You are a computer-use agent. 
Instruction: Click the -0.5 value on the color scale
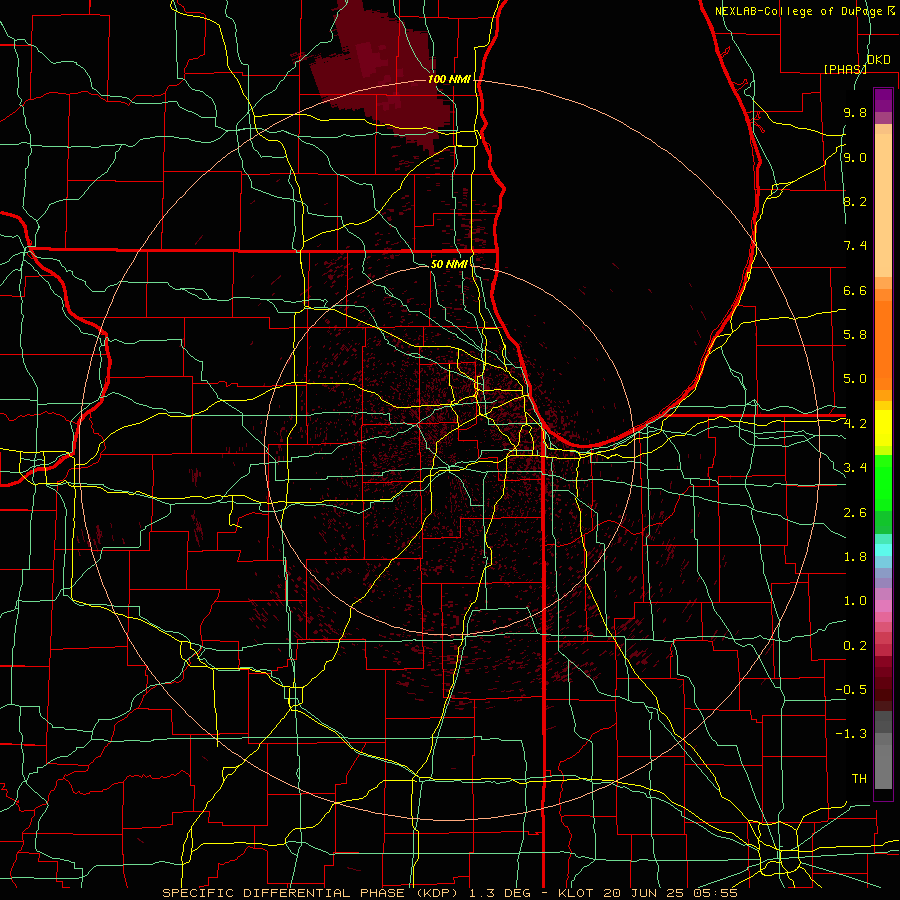click(851, 690)
